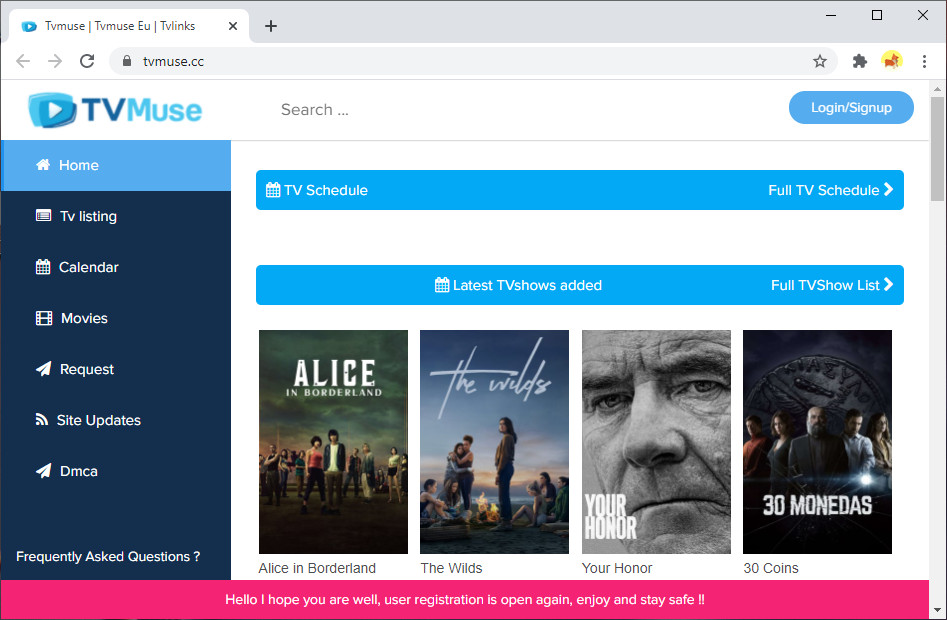Open a new browser tab
The height and width of the screenshot is (620, 947).
tap(271, 26)
